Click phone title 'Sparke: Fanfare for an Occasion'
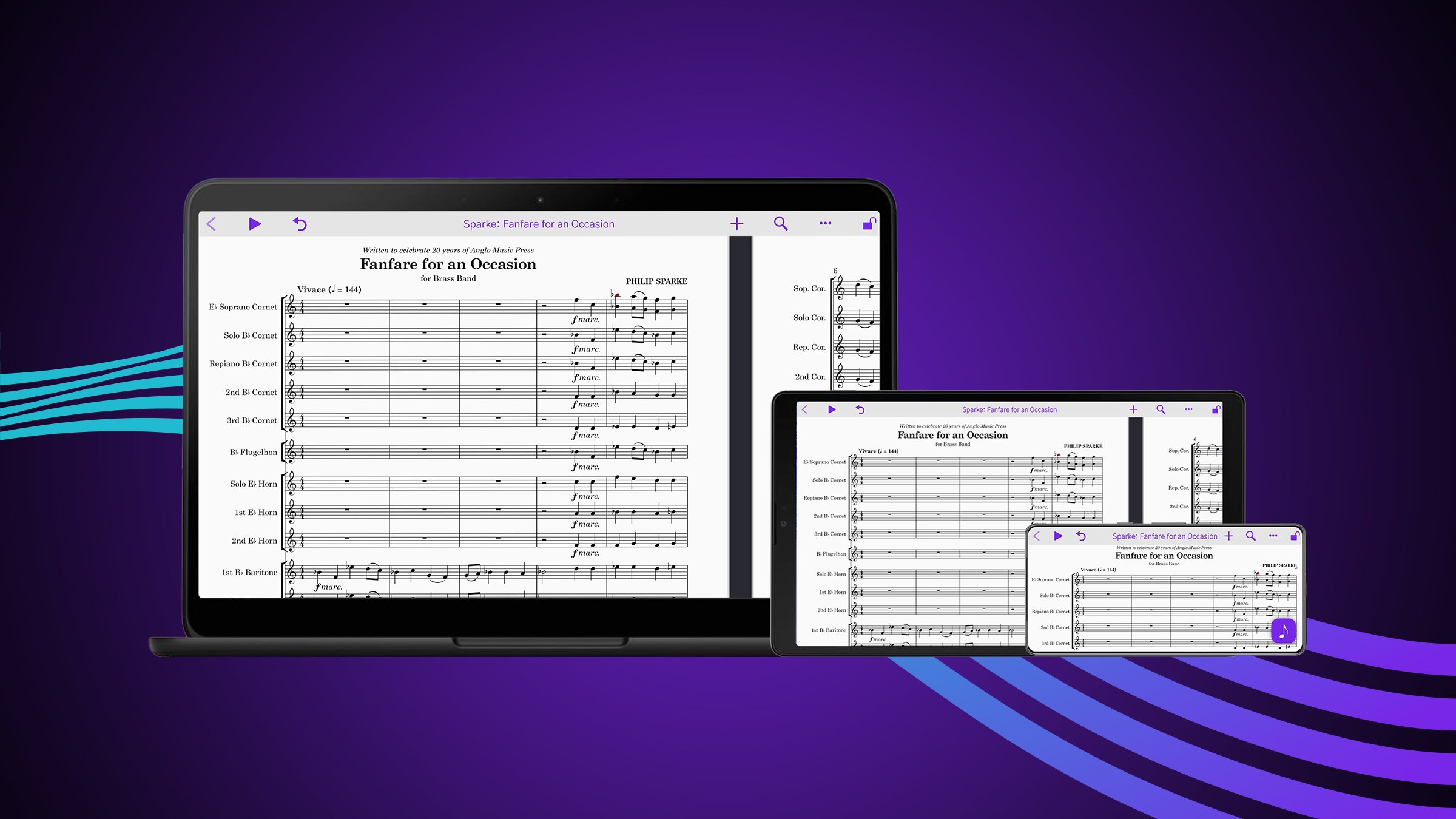1456x819 pixels. coord(1165,536)
